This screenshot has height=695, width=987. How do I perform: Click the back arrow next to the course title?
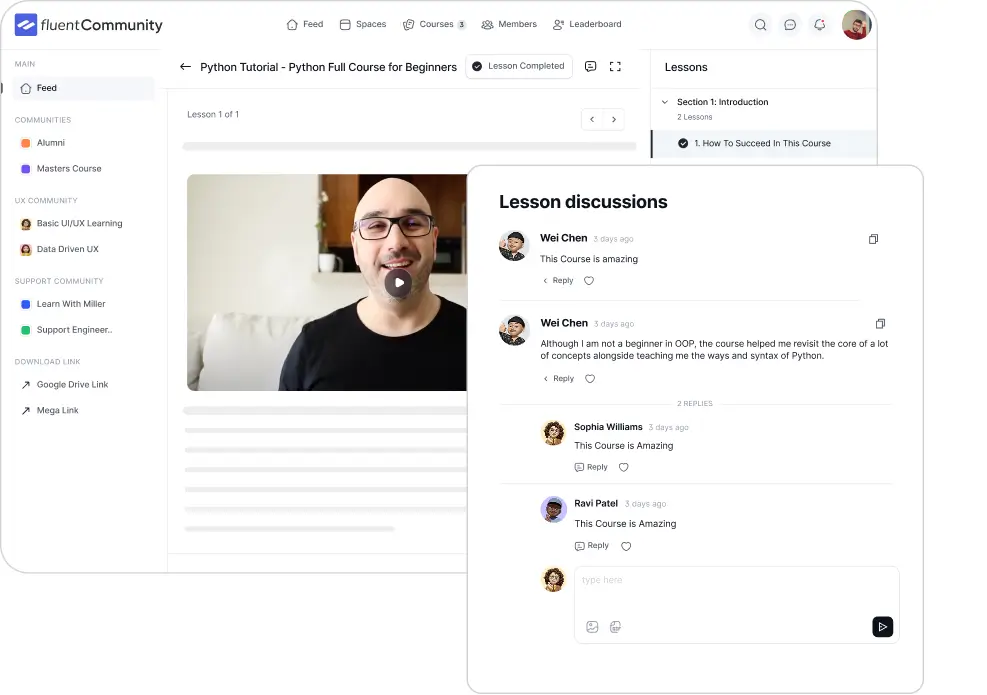tap(186, 67)
